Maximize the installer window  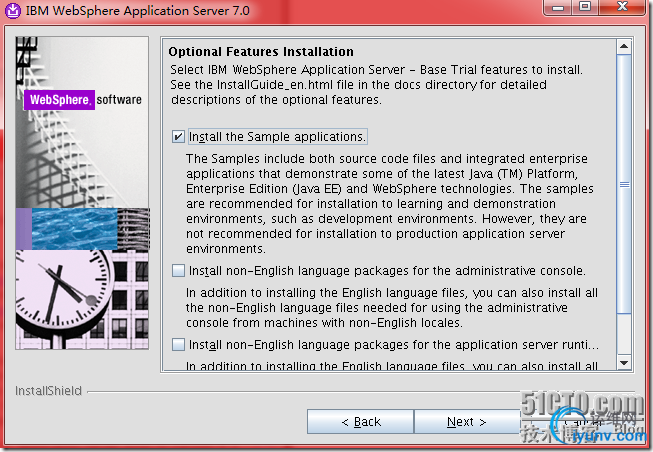(x=585, y=7)
